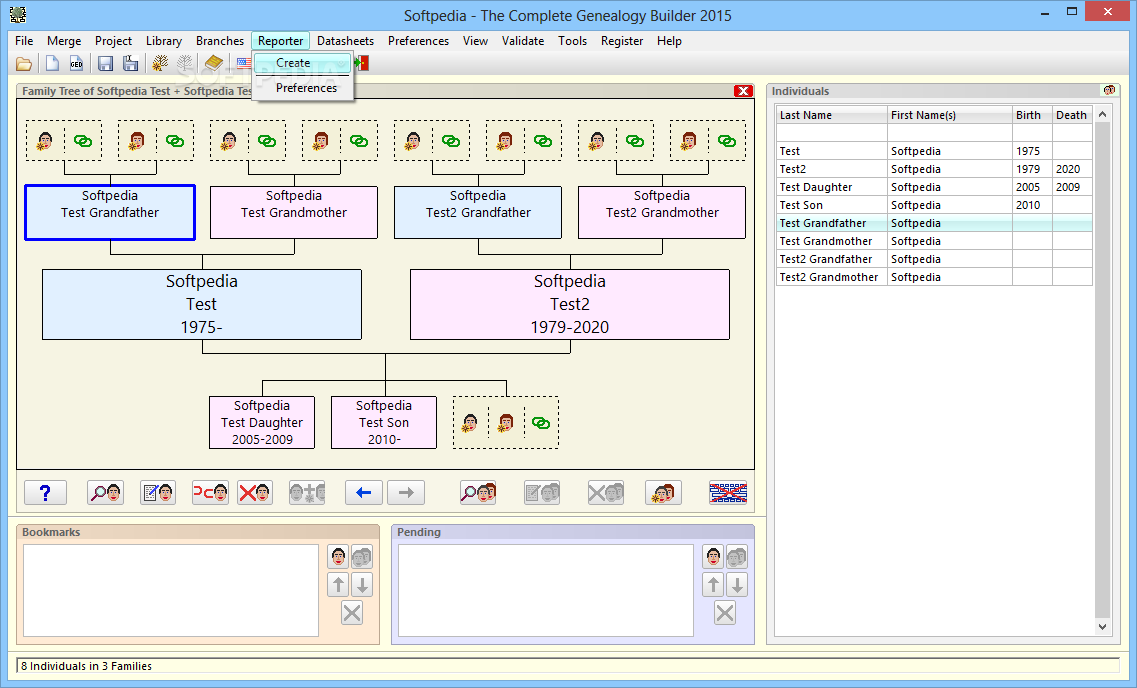Image resolution: width=1137 pixels, height=688 pixels.
Task: Open the Tools menu
Action: pos(572,41)
